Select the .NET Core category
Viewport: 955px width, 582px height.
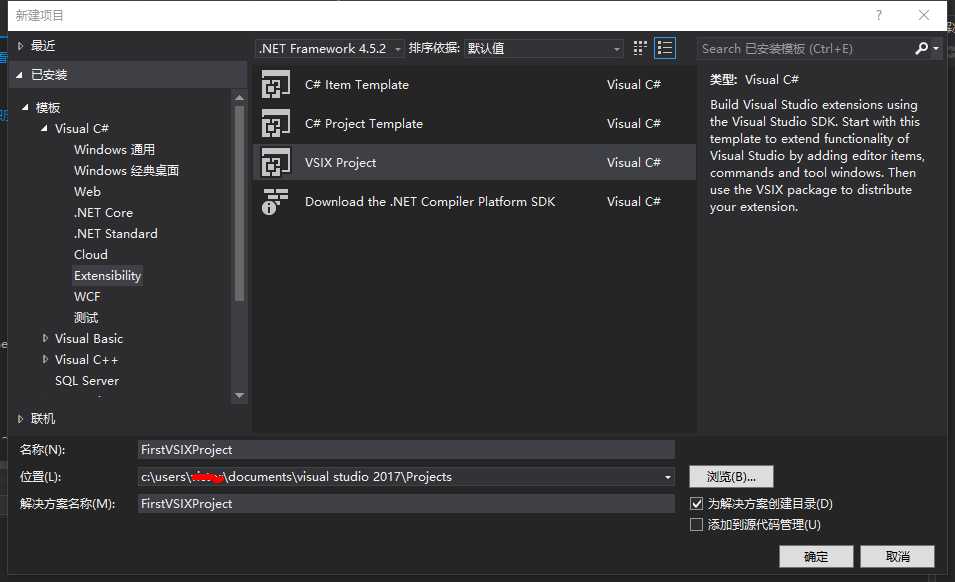coord(103,213)
